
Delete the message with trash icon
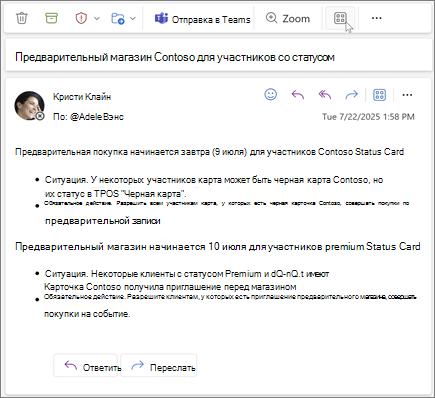coord(22,18)
